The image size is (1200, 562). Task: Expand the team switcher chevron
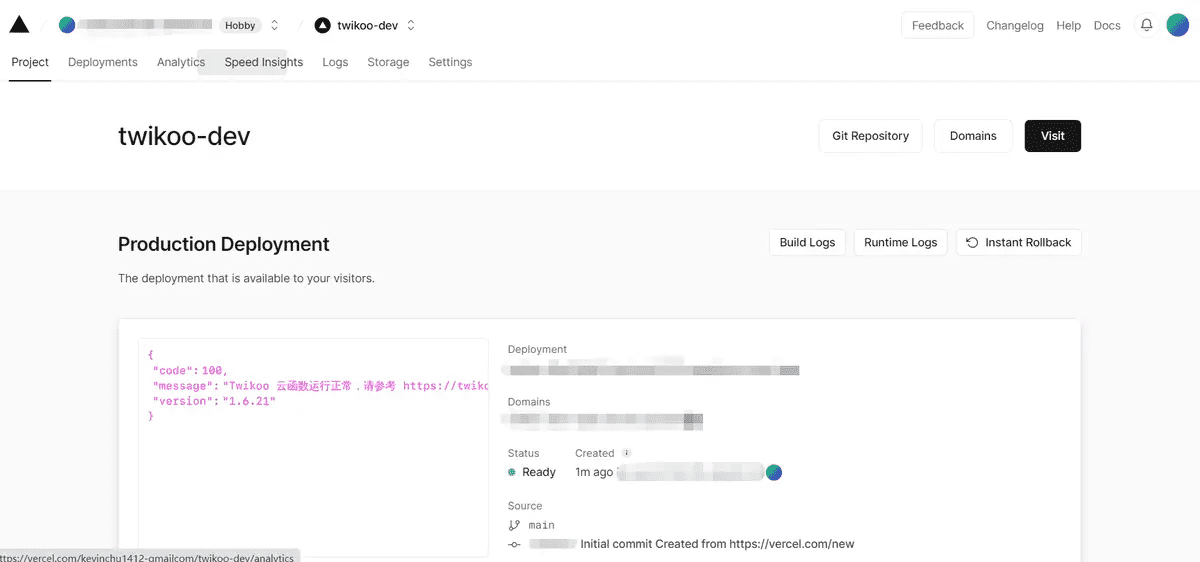click(x=275, y=25)
